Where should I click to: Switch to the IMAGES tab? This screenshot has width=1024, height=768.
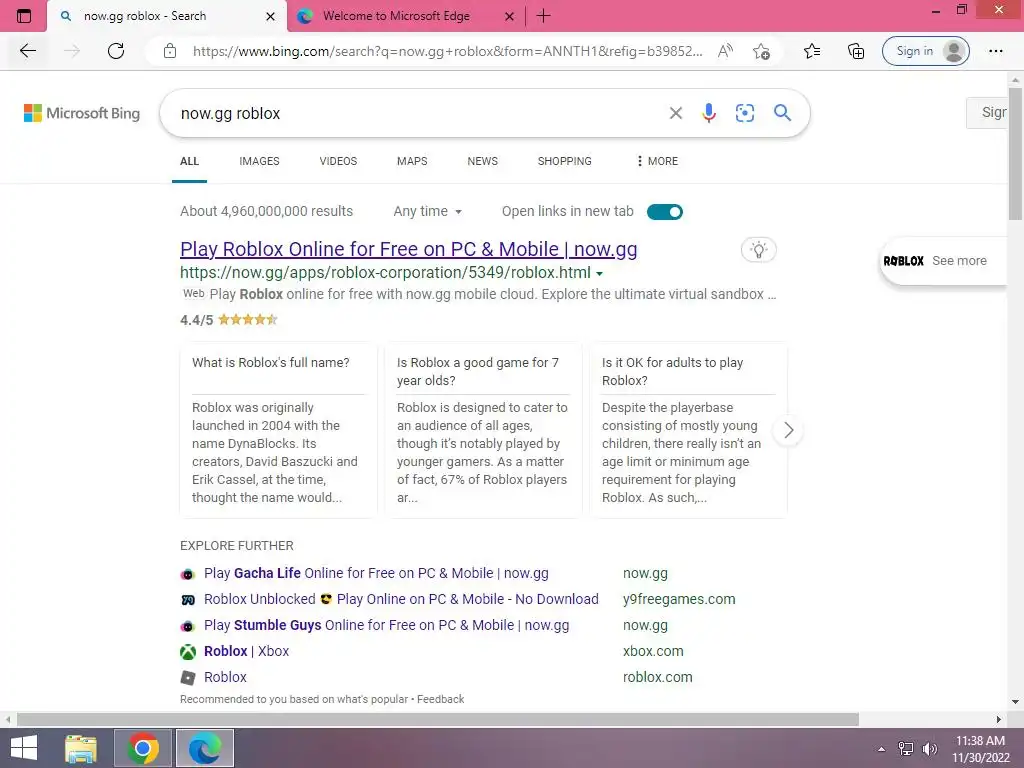click(x=259, y=161)
